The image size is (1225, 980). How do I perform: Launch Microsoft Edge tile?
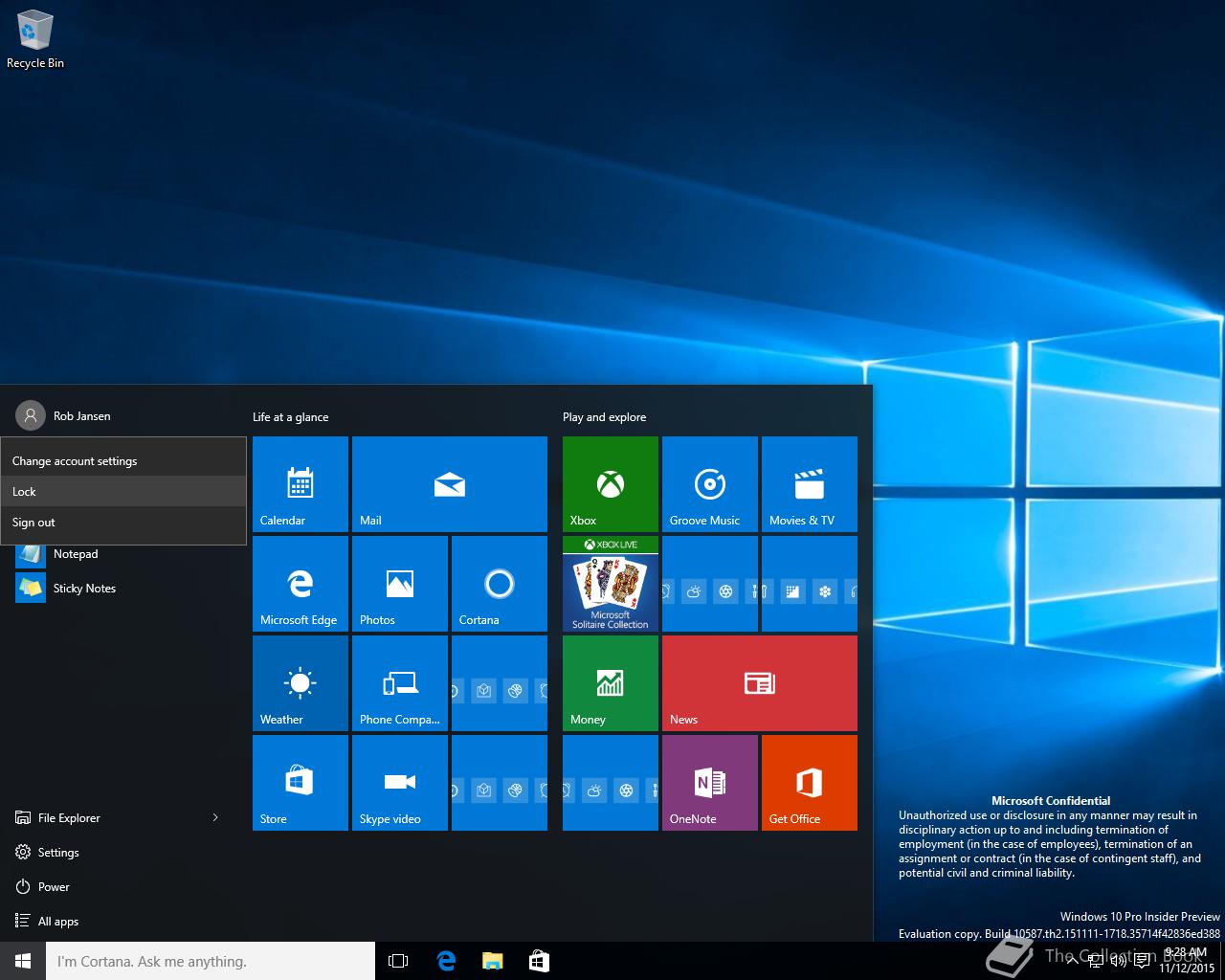(301, 584)
